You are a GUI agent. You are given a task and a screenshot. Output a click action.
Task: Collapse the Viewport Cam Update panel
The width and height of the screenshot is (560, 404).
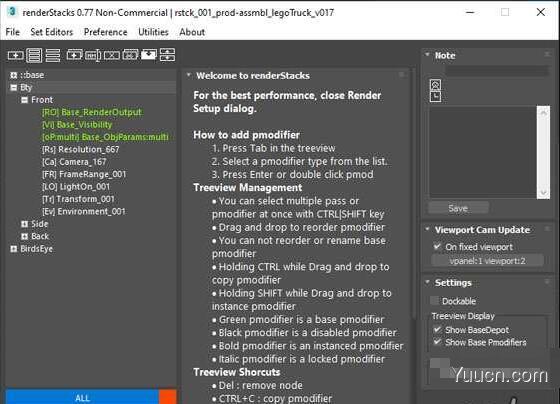(x=427, y=229)
